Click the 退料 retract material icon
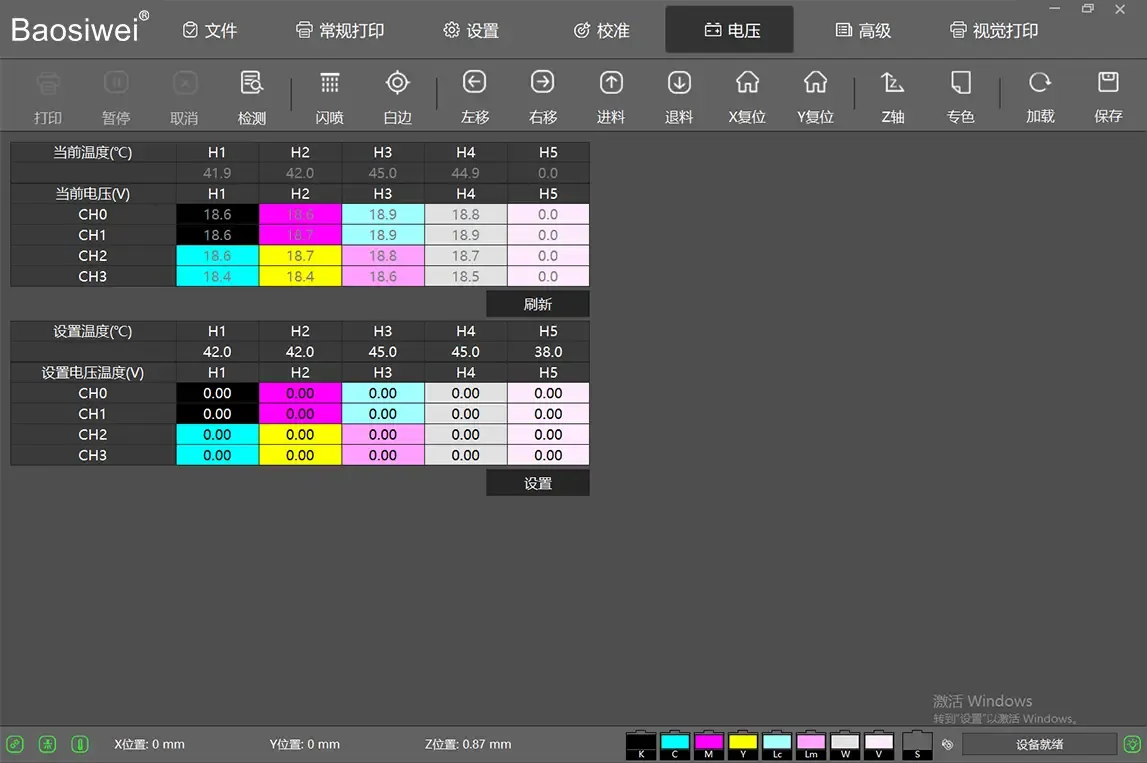This screenshot has width=1147, height=763. [679, 83]
